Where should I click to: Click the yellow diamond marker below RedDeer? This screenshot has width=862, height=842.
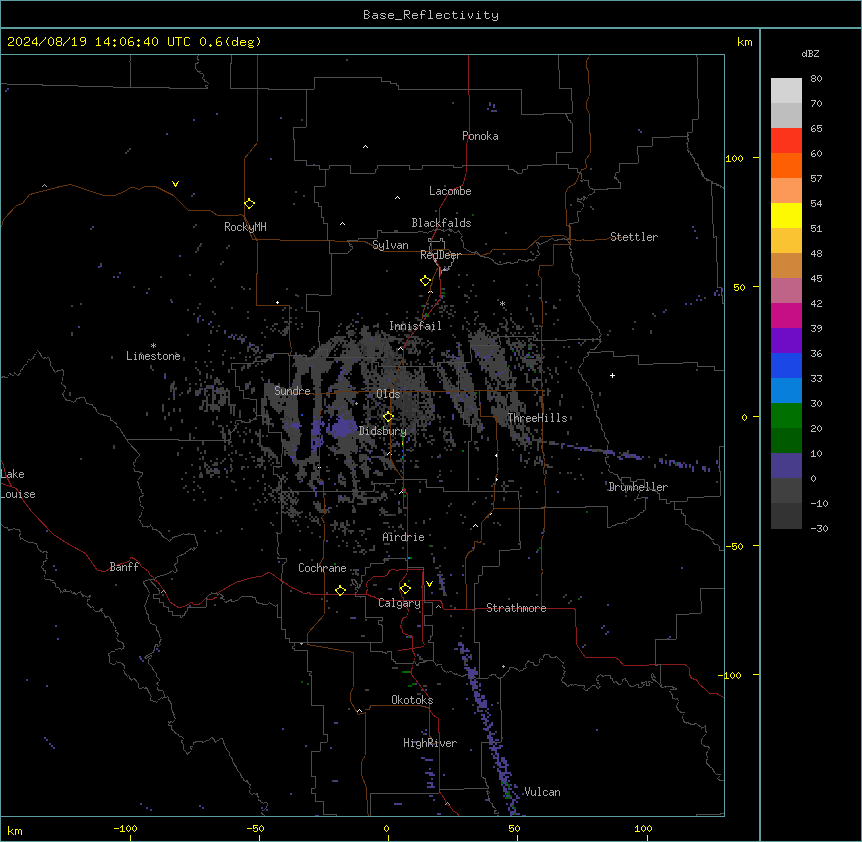pos(425,280)
